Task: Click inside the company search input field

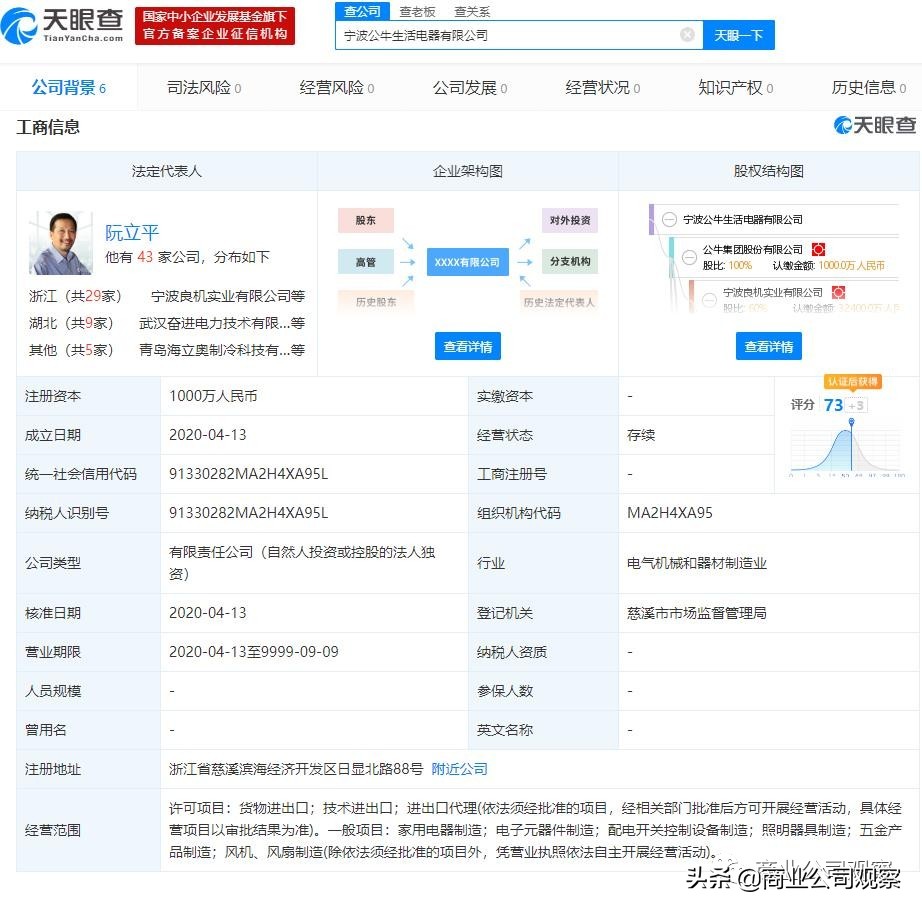Action: coord(500,34)
